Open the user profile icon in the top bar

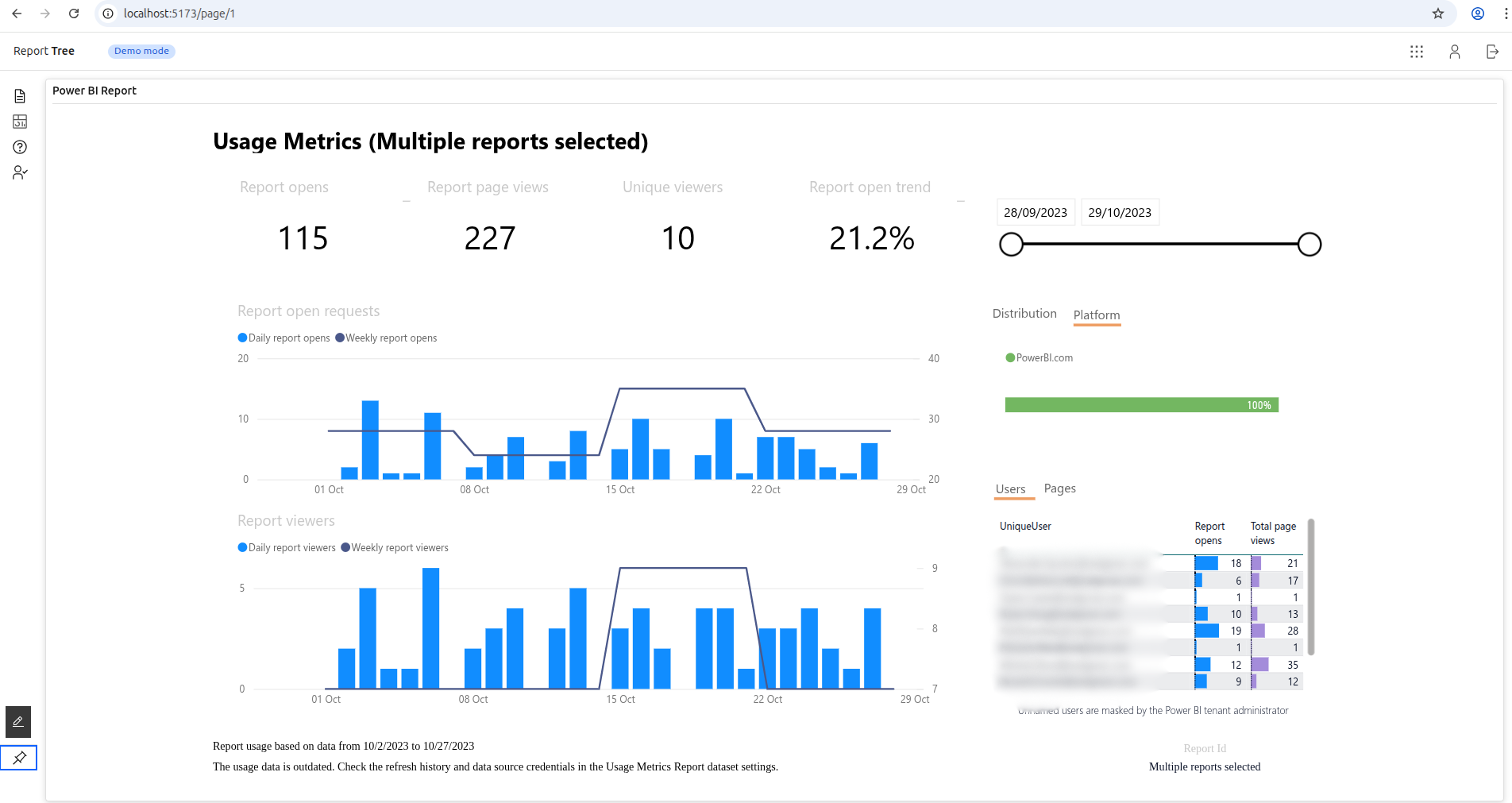(x=1455, y=52)
